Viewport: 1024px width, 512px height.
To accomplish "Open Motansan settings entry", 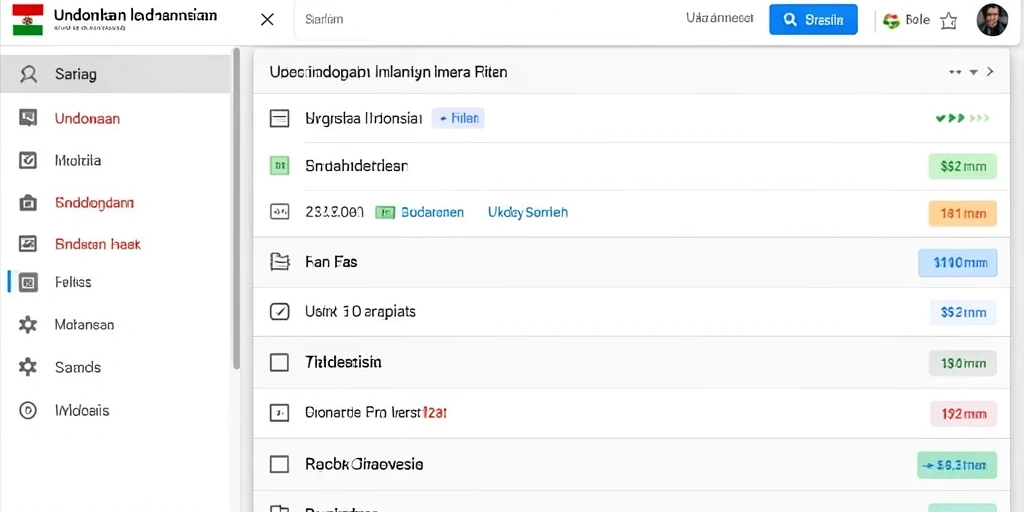I will click(84, 325).
